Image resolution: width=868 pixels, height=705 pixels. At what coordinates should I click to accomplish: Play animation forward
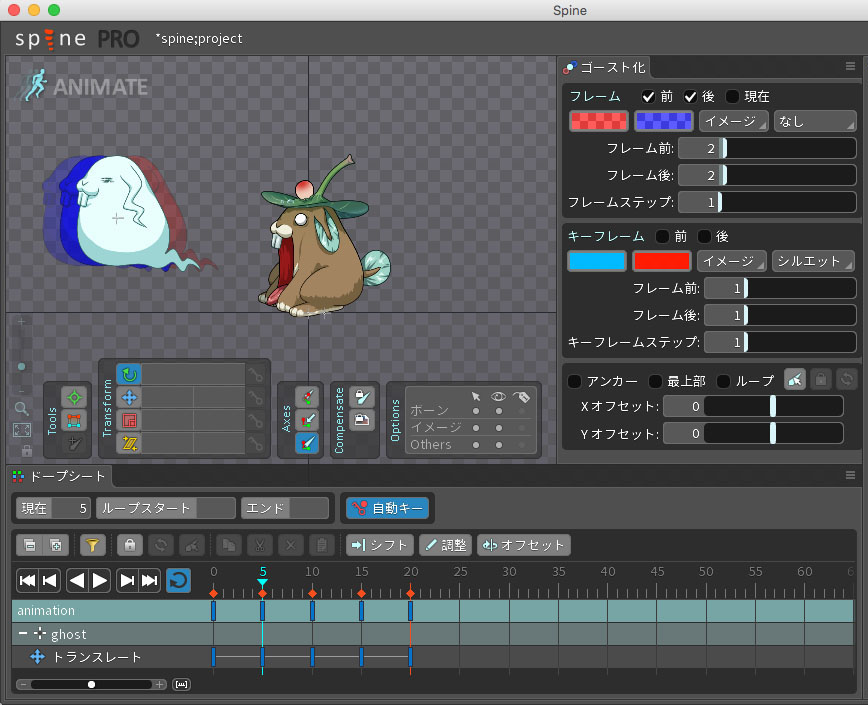coord(100,580)
